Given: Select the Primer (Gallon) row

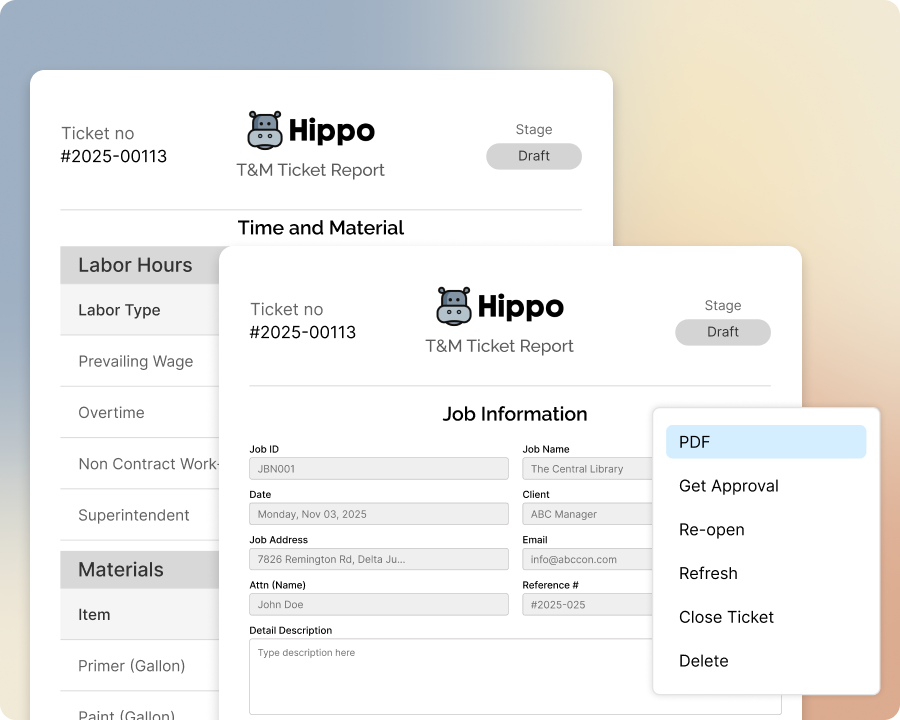Looking at the screenshot, I should point(139,665).
